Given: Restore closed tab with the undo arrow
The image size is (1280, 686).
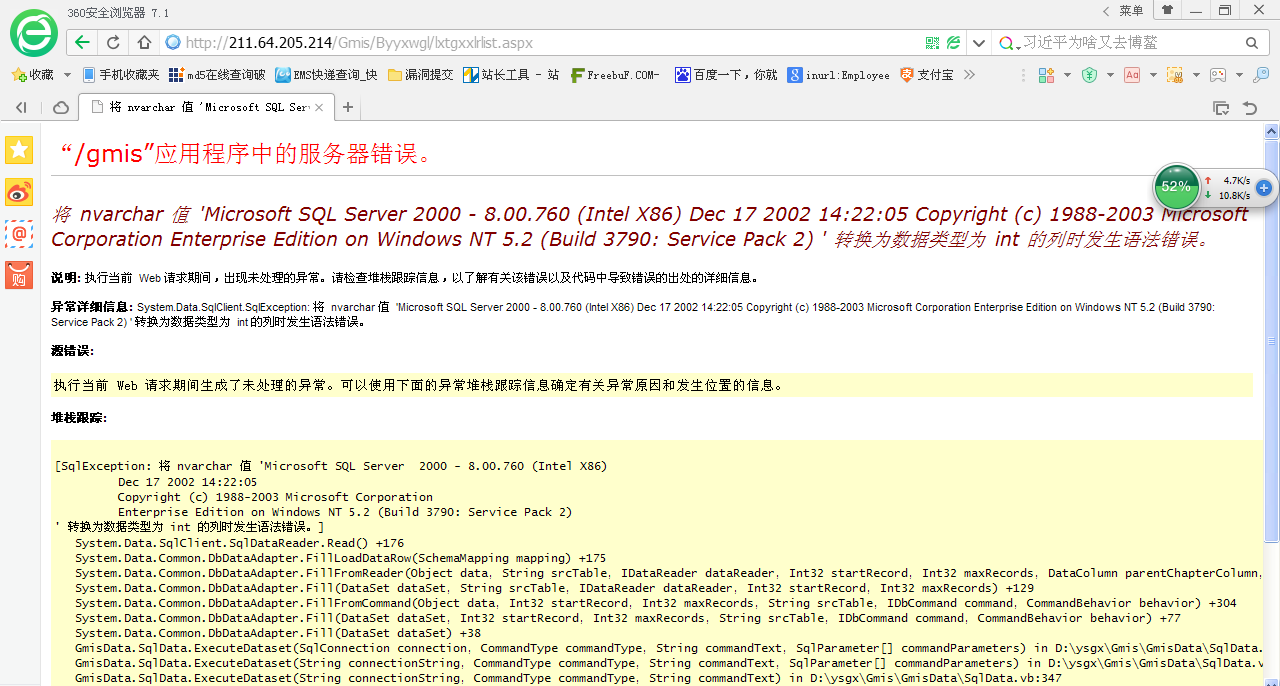Looking at the screenshot, I should (1250, 107).
